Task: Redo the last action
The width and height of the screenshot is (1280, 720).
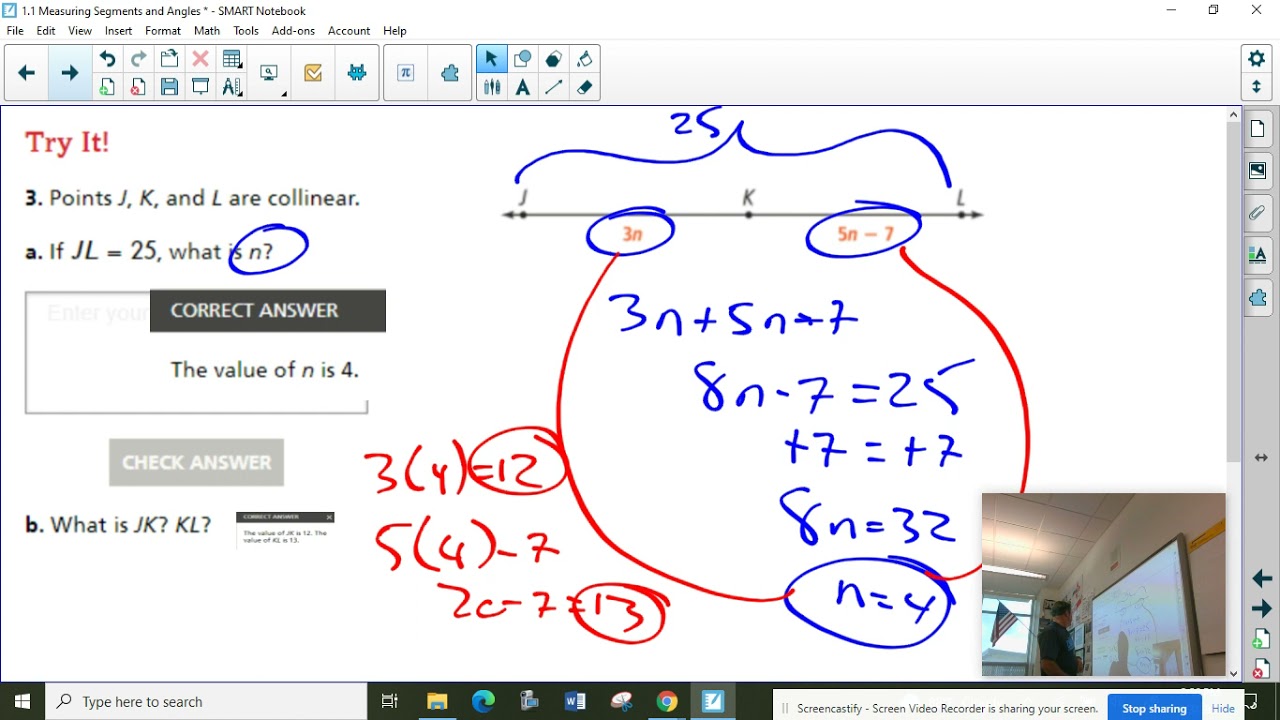Action: pyautogui.click(x=138, y=59)
